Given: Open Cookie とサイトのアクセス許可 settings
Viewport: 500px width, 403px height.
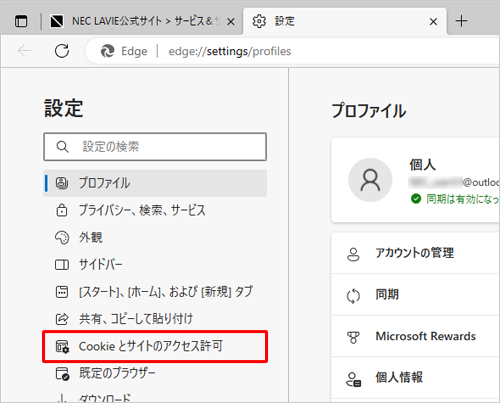Looking at the screenshot, I should tap(155, 346).
